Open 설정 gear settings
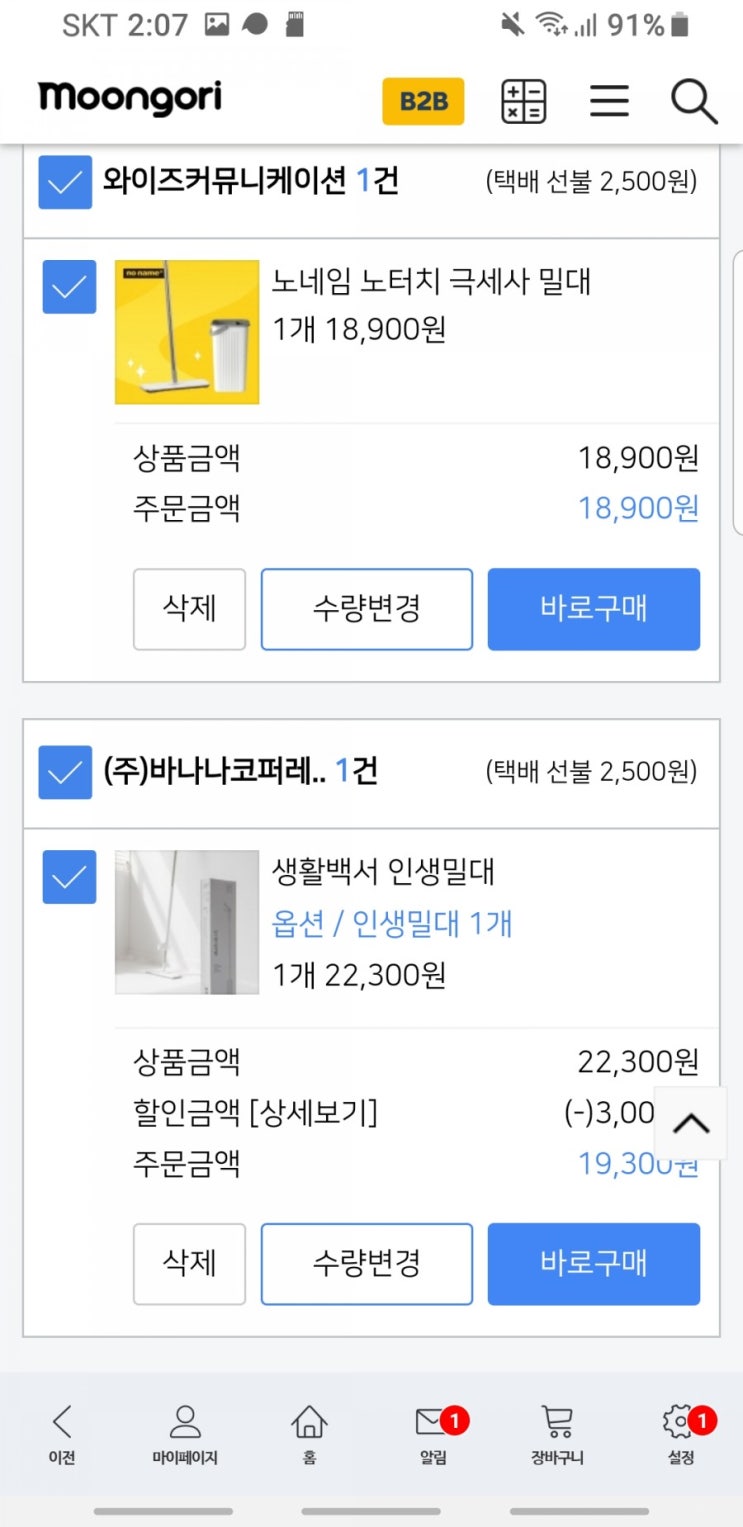743x1527 pixels. click(x=680, y=1433)
